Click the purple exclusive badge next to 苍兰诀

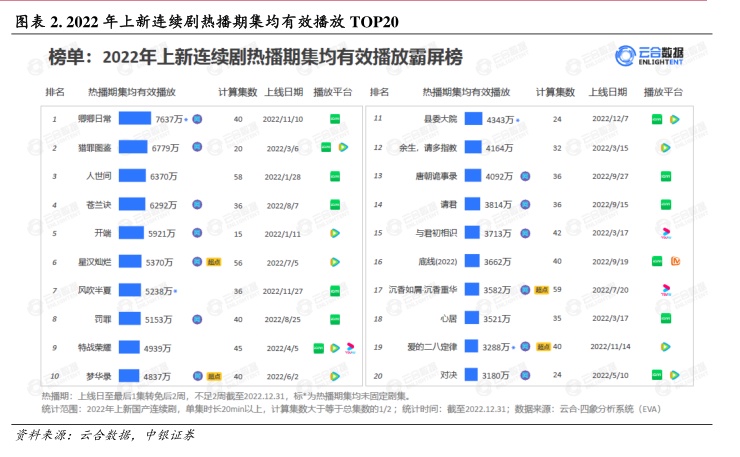(x=197, y=205)
